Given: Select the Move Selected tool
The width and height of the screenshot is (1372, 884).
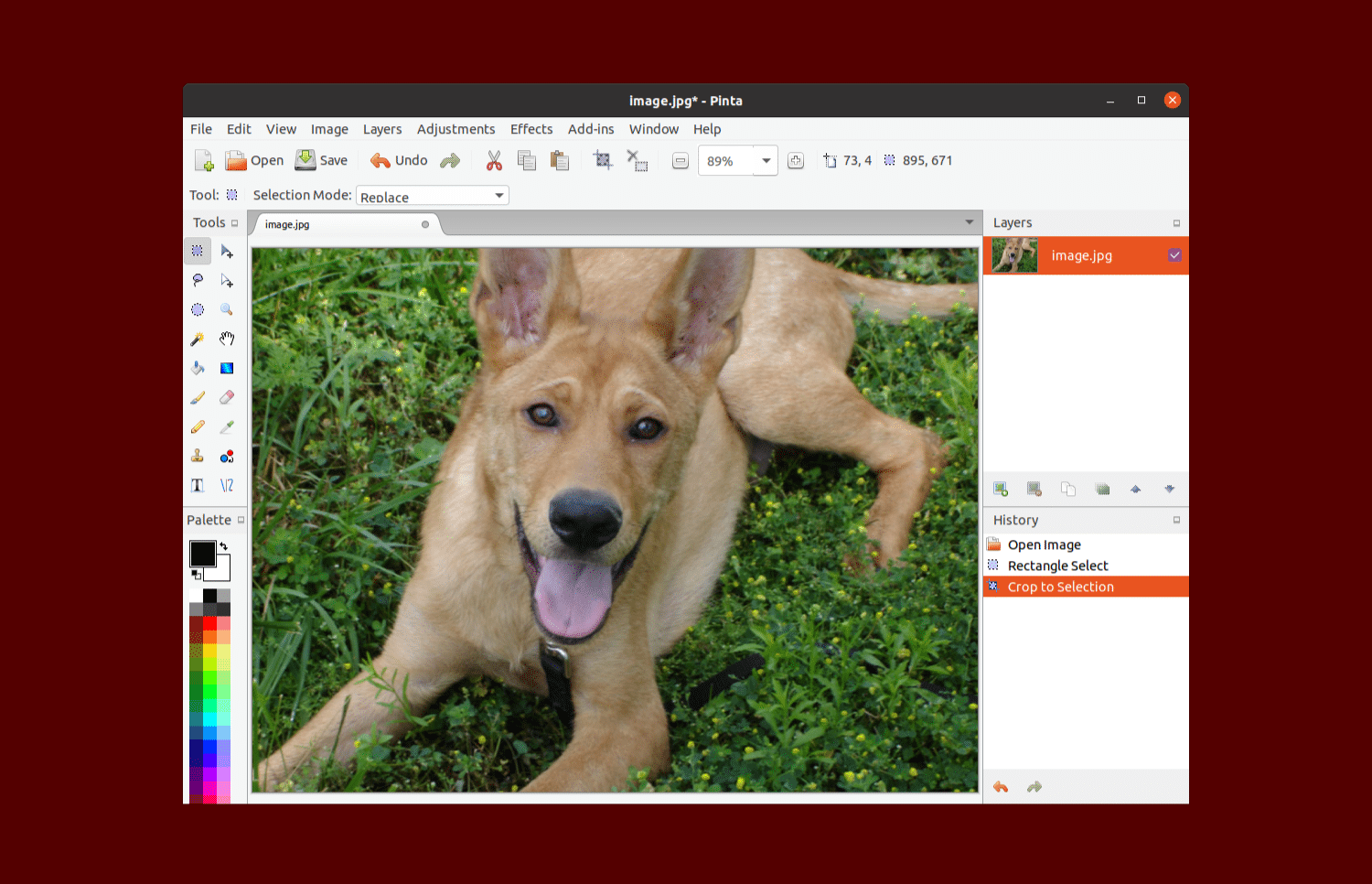Looking at the screenshot, I should point(227,251).
